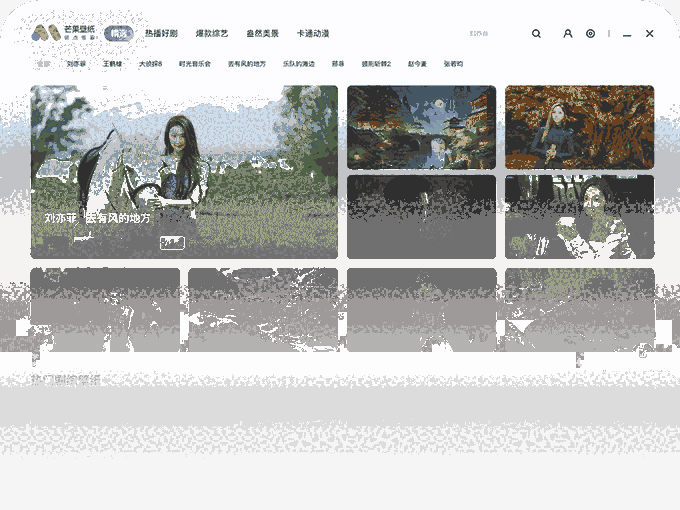The width and height of the screenshot is (680, 510).
Task: Select the 全部 filter tag
Action: [43, 64]
